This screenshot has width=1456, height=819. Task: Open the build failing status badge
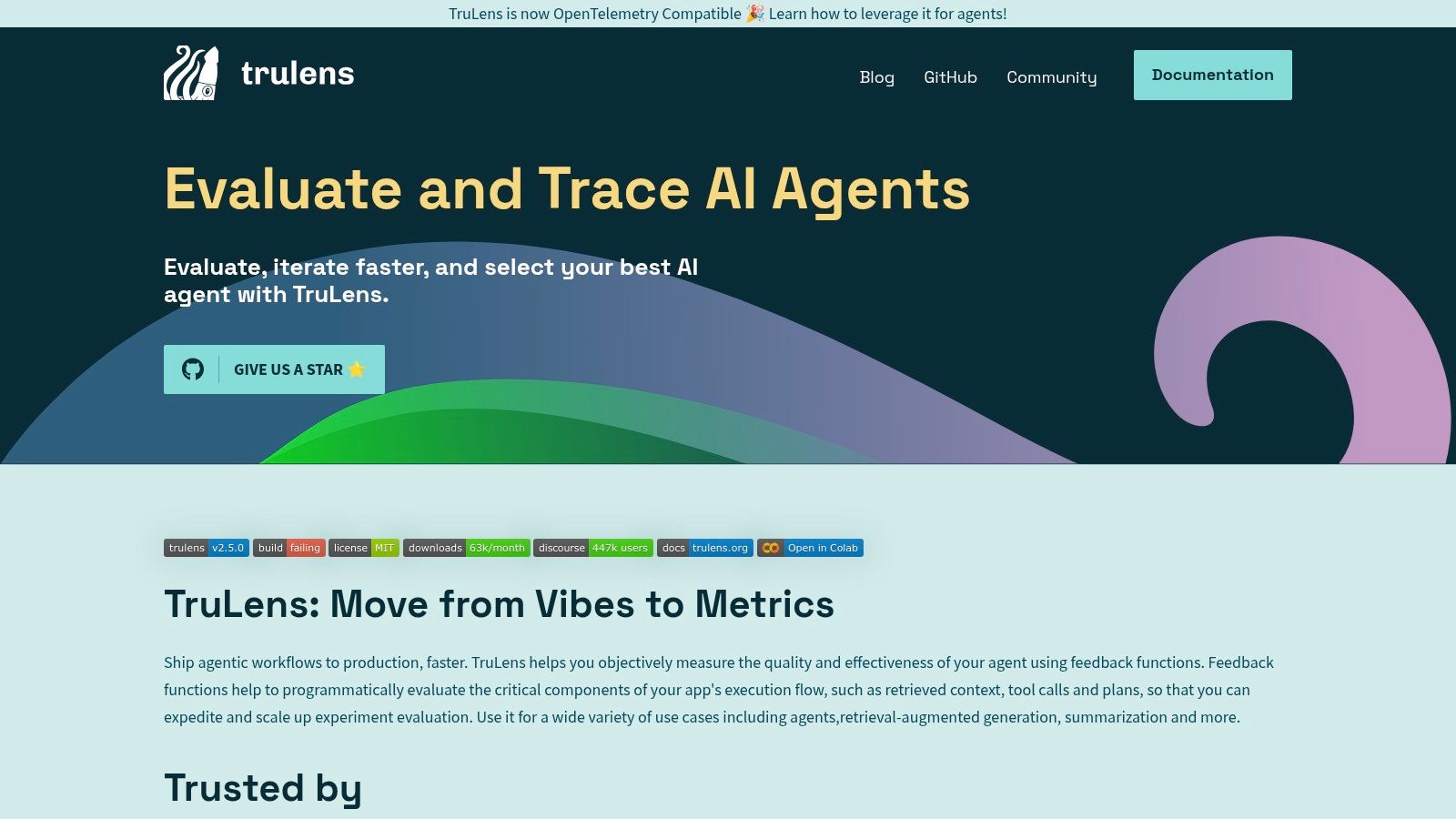tap(289, 548)
